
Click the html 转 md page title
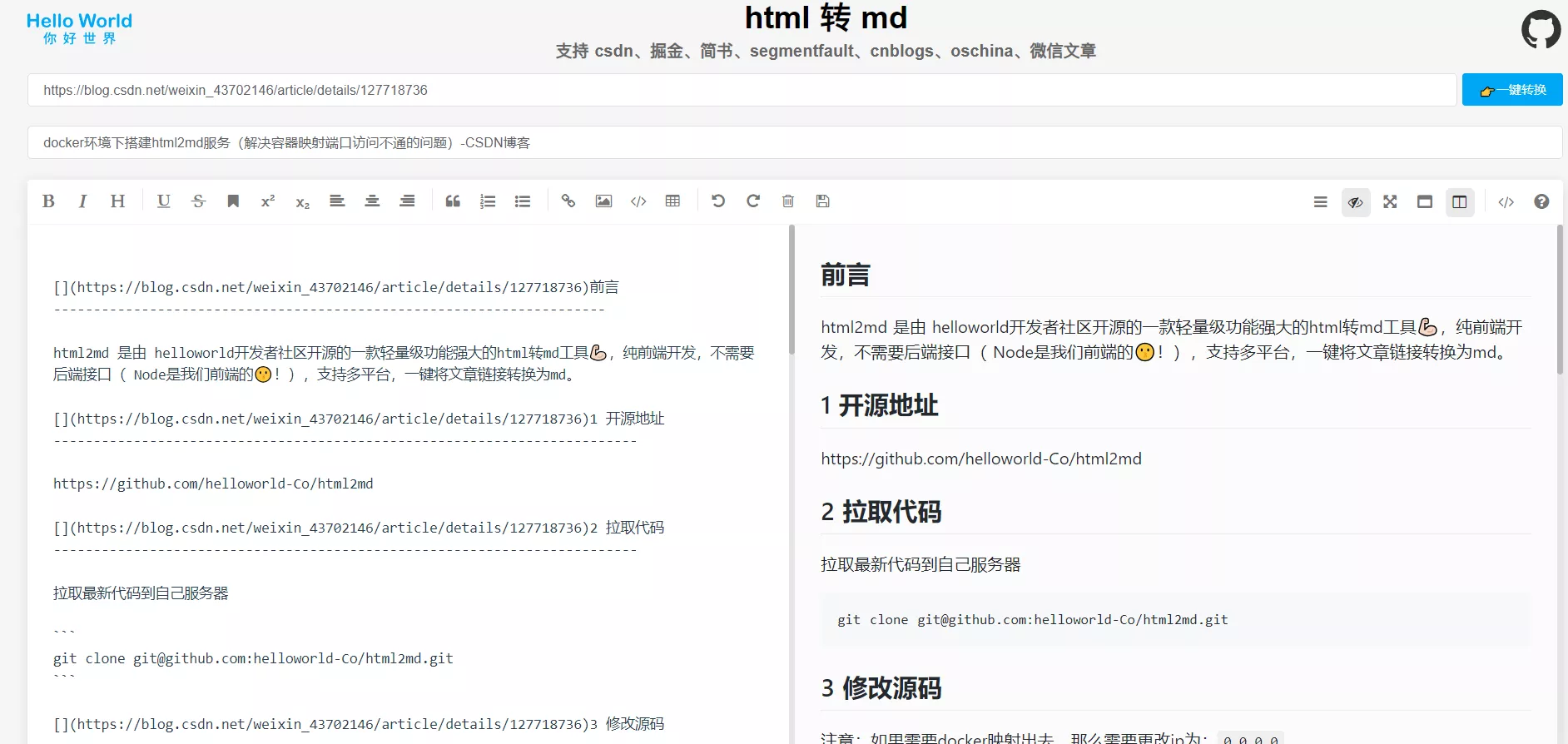click(x=826, y=17)
